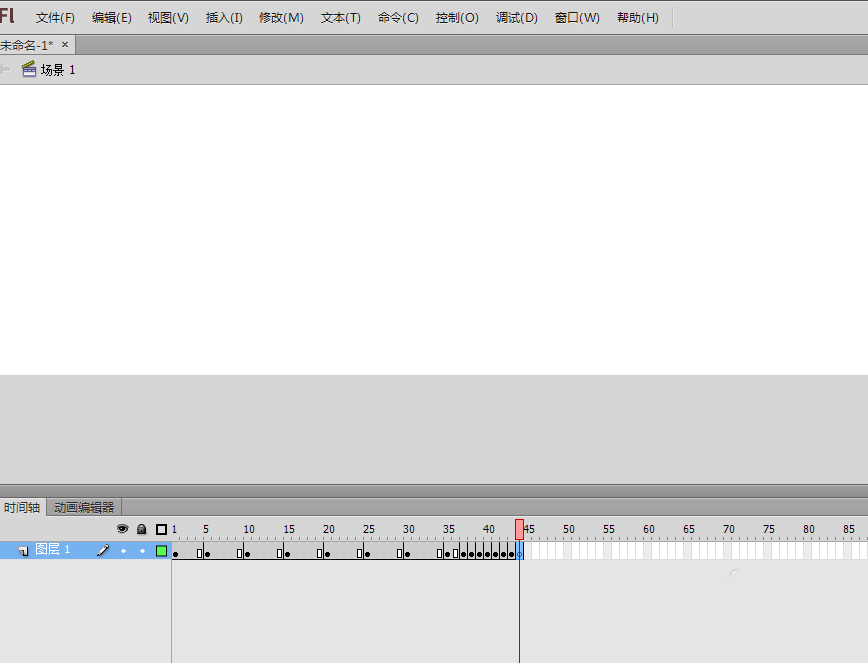
Task: Click the 图层 1 layer page icon
Action: pos(23,551)
